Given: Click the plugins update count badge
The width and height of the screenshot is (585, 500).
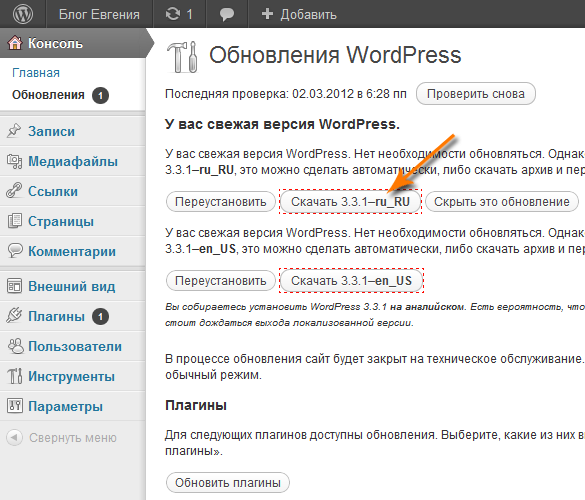Looking at the screenshot, I should pos(100,317).
